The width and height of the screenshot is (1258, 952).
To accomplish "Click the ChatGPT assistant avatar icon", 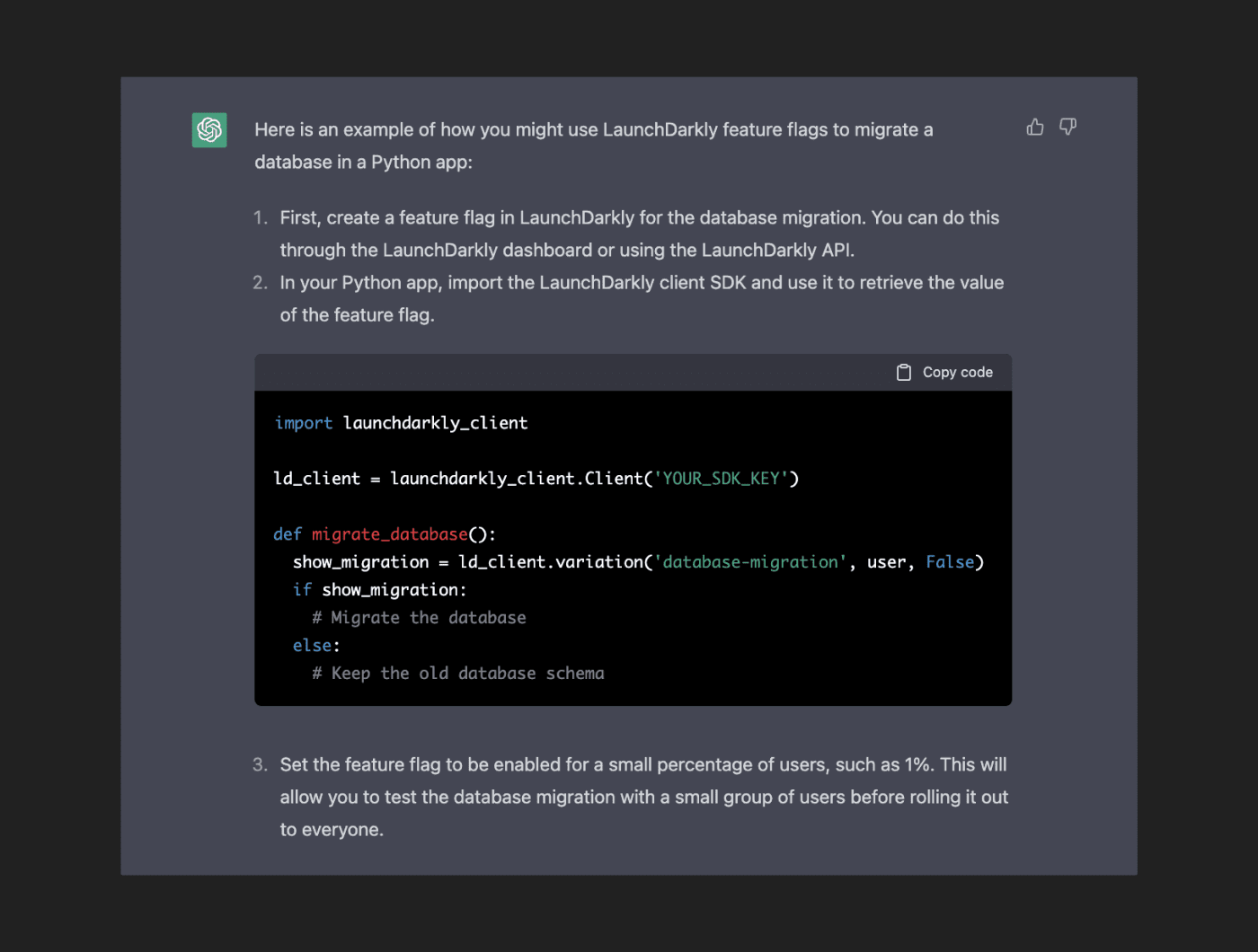I will click(208, 130).
